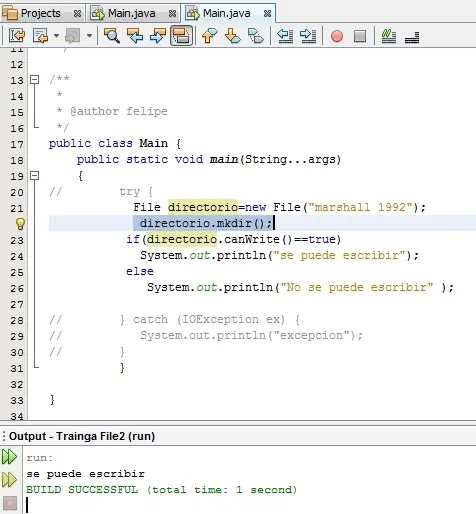The height and width of the screenshot is (514, 476).
Task: Click the greyed Forward navigation icon
Action: point(73,35)
